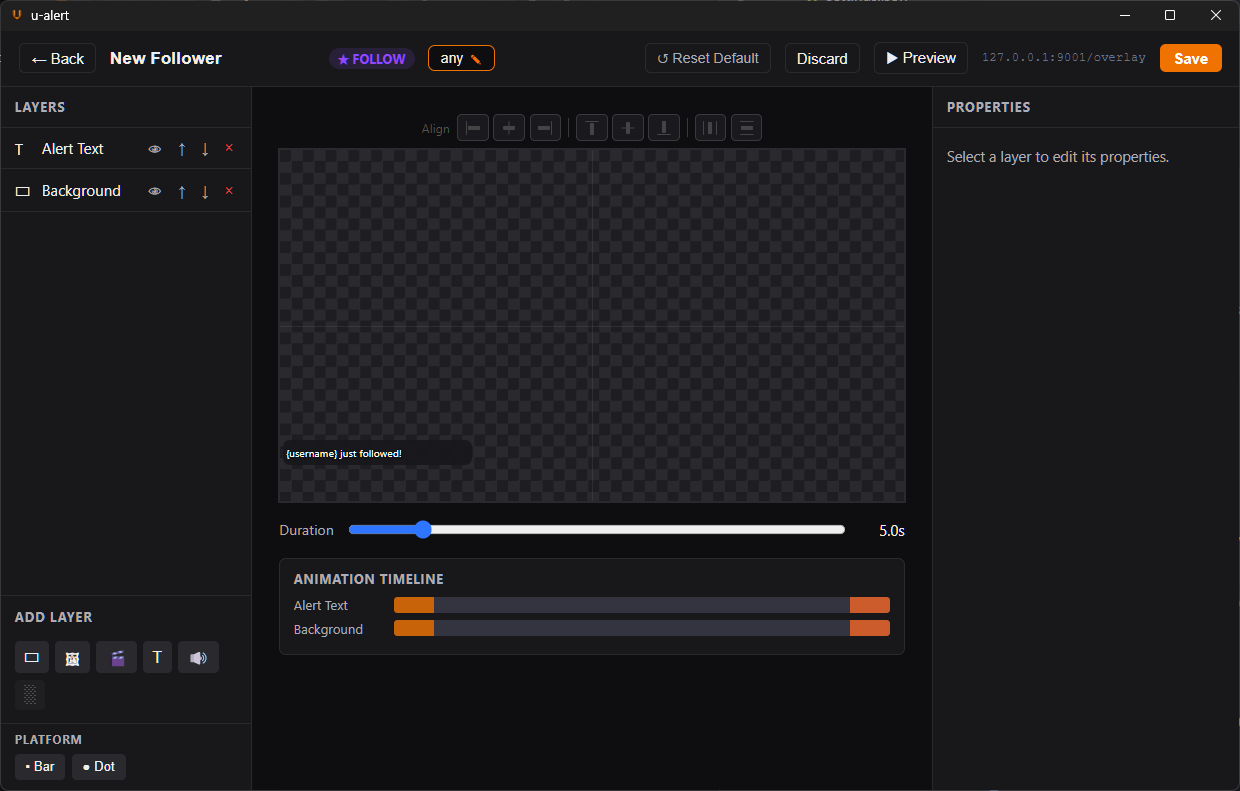Click the Alert Text outro segment in timeline
The width and height of the screenshot is (1240, 791).
coord(870,605)
